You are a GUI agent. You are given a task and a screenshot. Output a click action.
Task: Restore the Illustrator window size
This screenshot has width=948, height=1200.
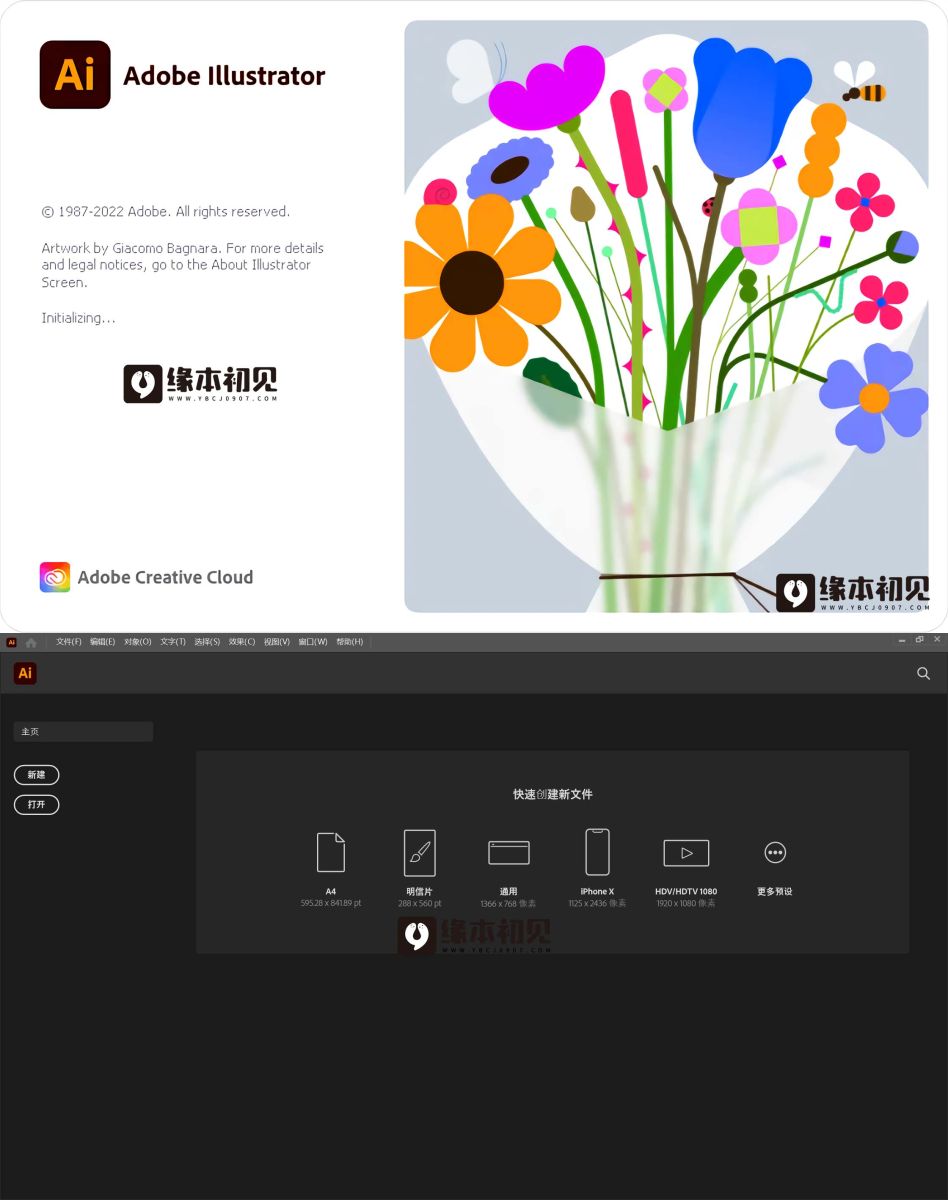click(920, 640)
